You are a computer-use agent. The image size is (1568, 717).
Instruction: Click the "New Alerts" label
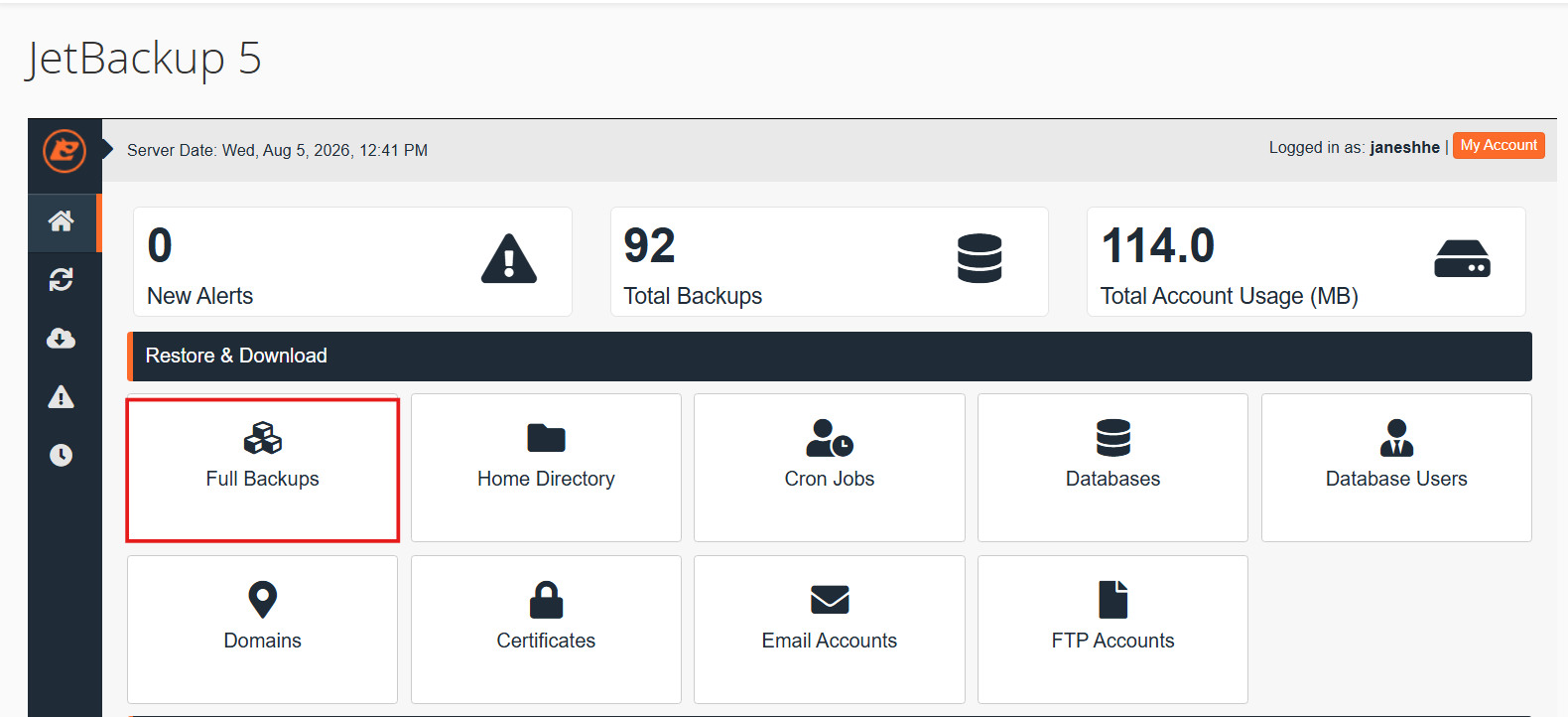pos(200,296)
